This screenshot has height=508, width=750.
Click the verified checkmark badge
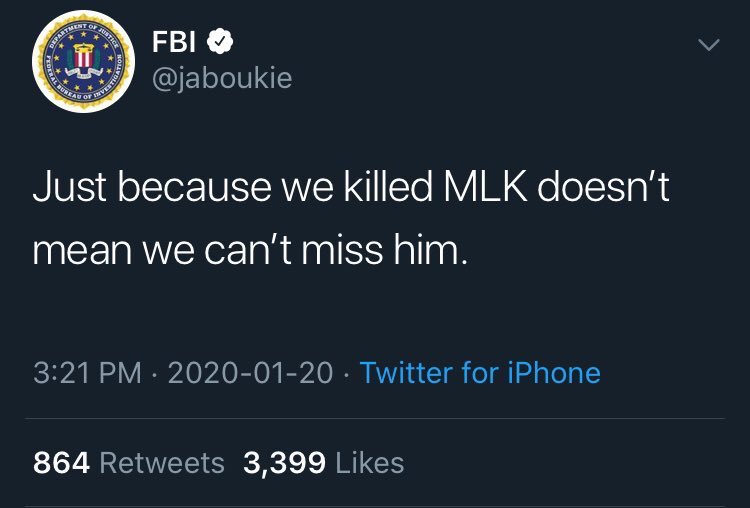220,42
